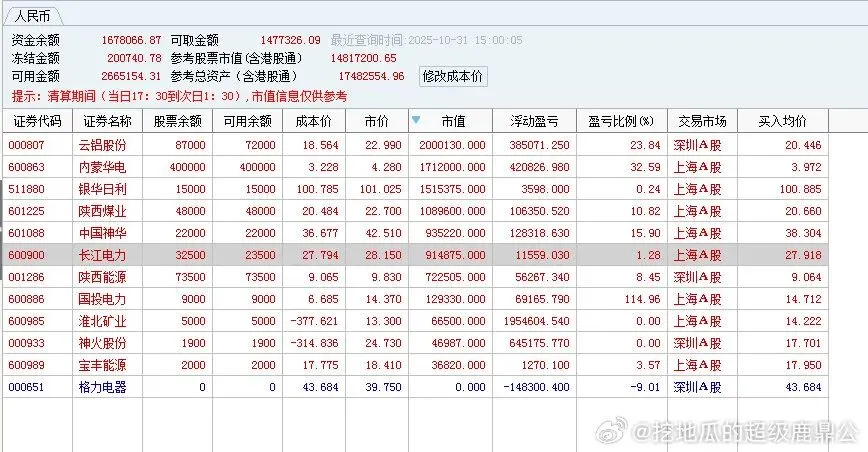Sort by 证券代码 column header
The image size is (868, 452).
coord(37,121)
